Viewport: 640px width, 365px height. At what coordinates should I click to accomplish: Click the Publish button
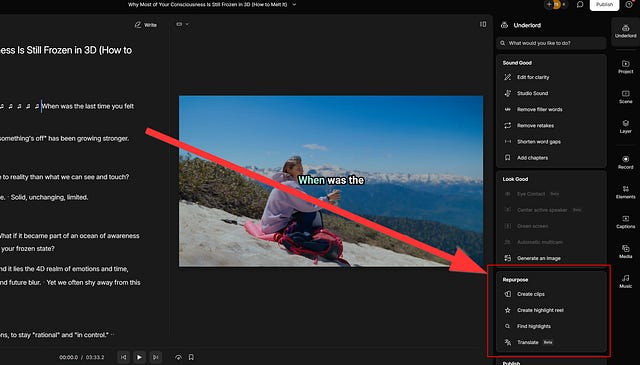604,4
